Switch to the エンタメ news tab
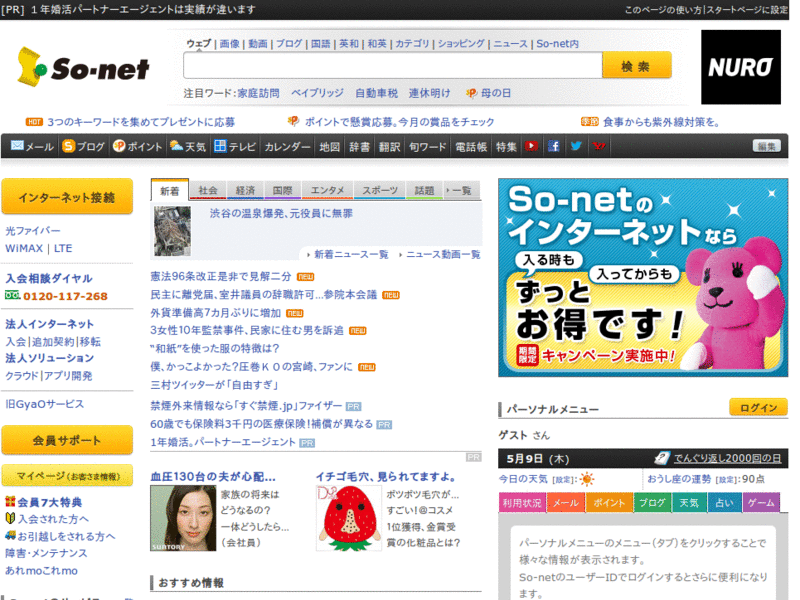 tap(328, 190)
